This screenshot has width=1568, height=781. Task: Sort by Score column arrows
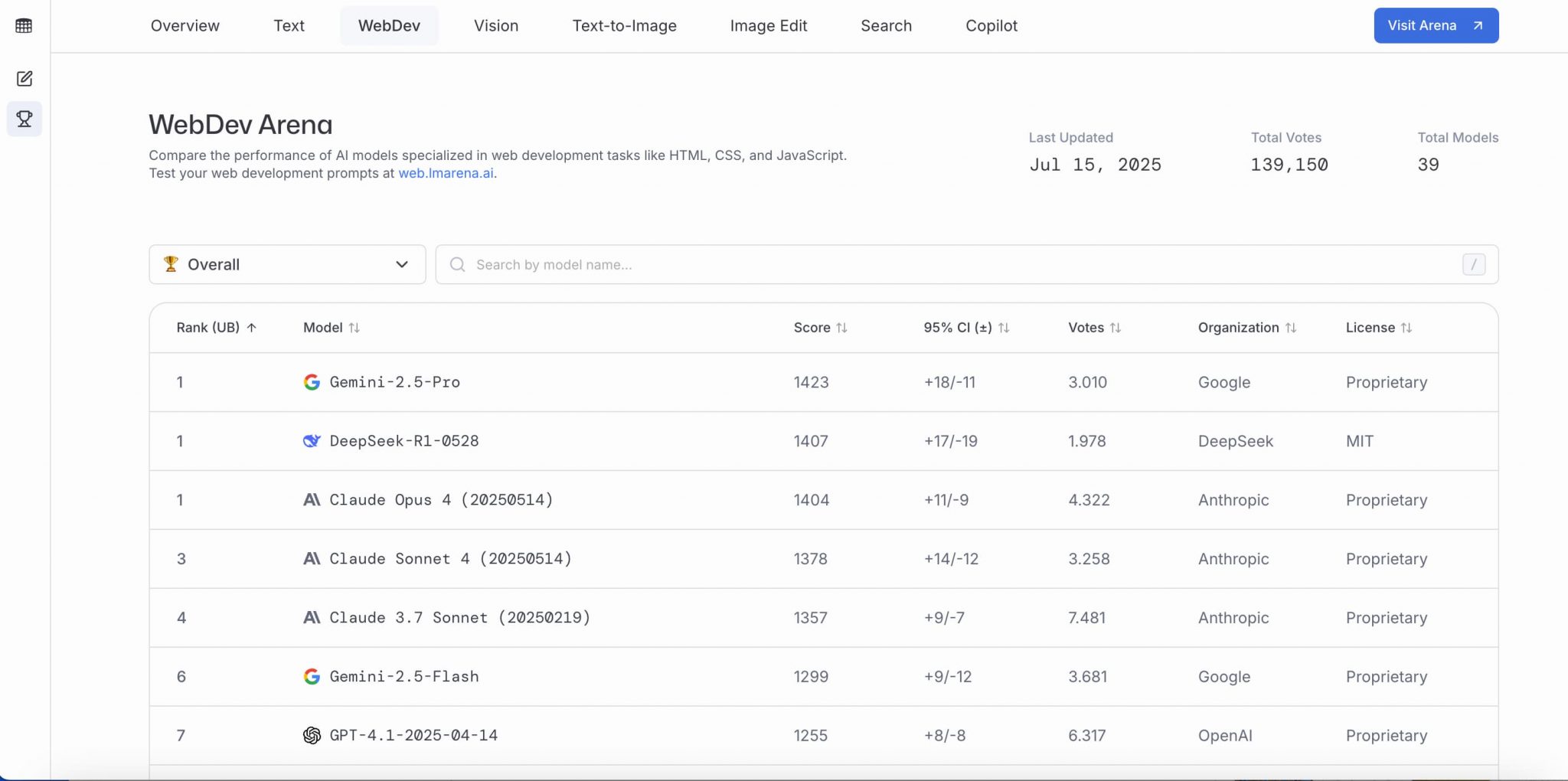coord(841,328)
